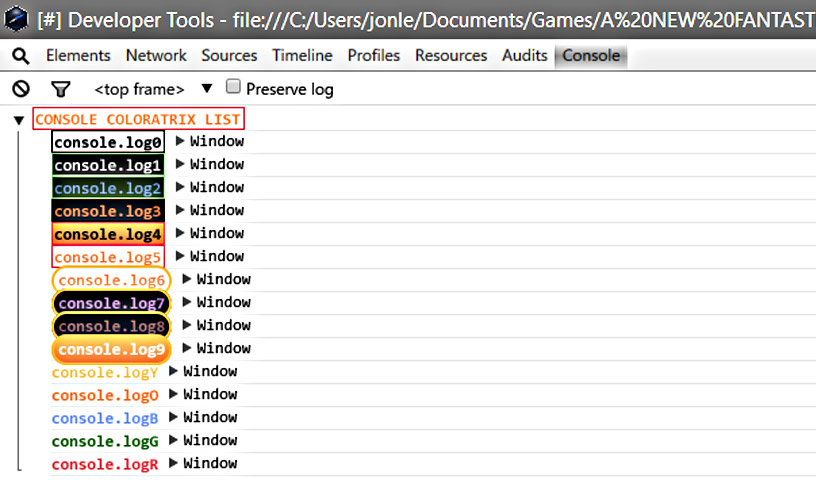Expand the Window object next to console.log1
Viewport: 816px width, 480px height.
[180, 163]
